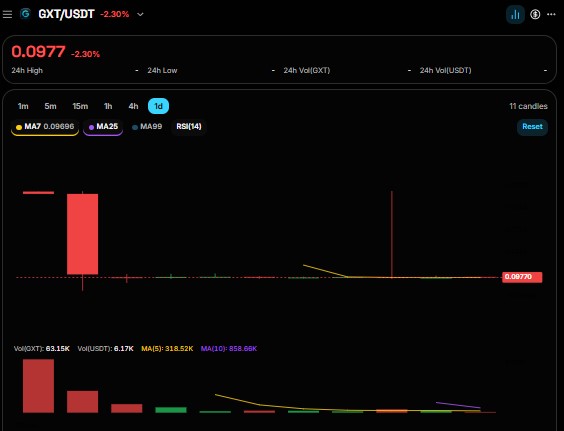Click the 11 candles text
This screenshot has height=431, width=564.
click(528, 106)
